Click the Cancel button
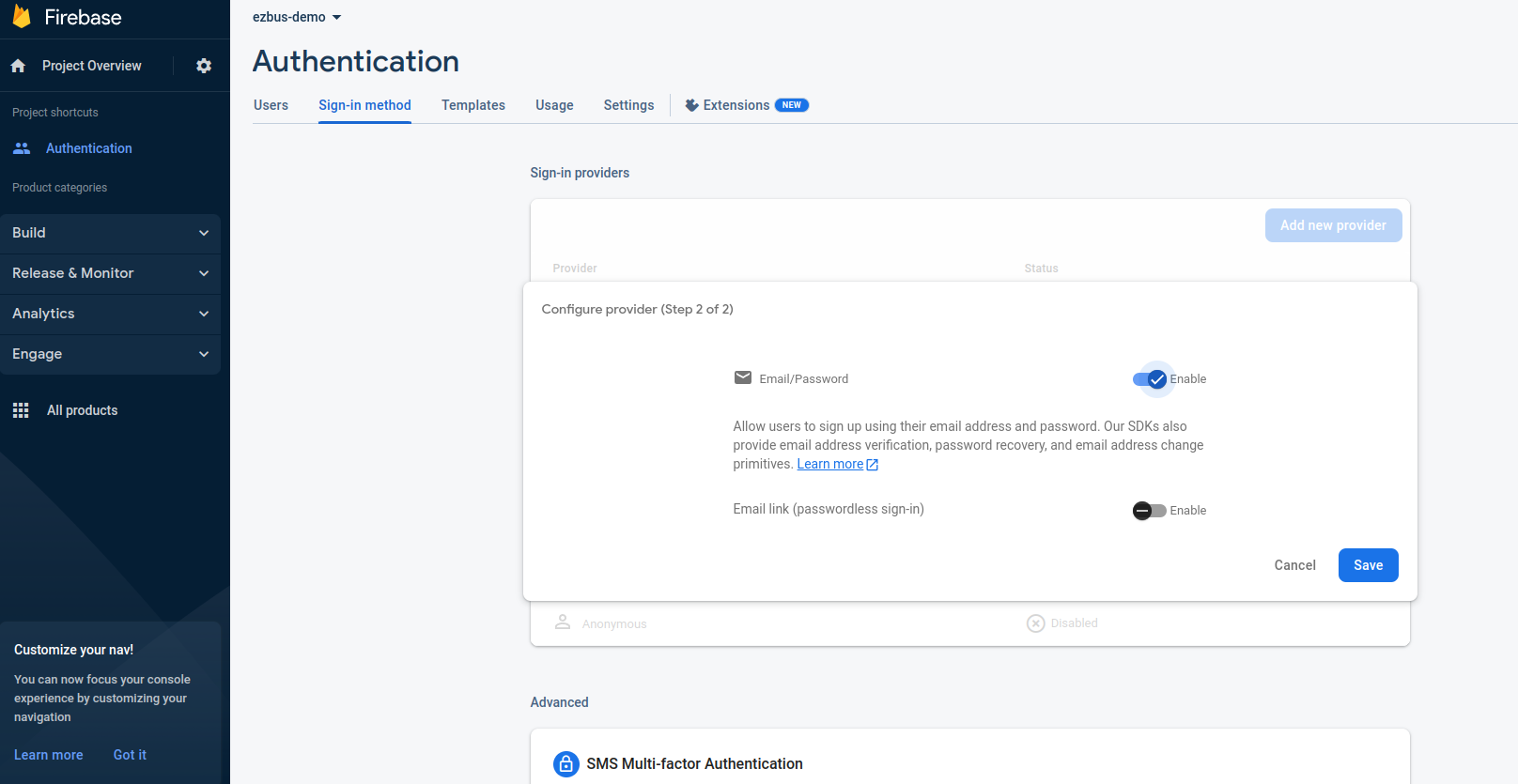This screenshot has width=1518, height=784. click(x=1294, y=565)
